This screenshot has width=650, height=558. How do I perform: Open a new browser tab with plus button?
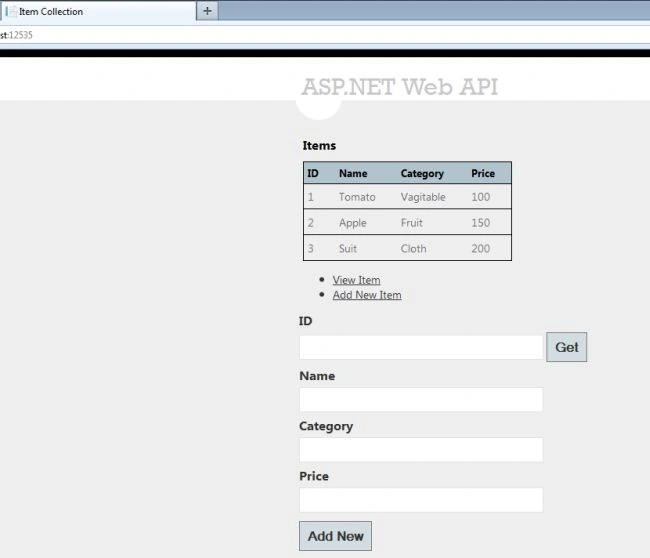207,11
